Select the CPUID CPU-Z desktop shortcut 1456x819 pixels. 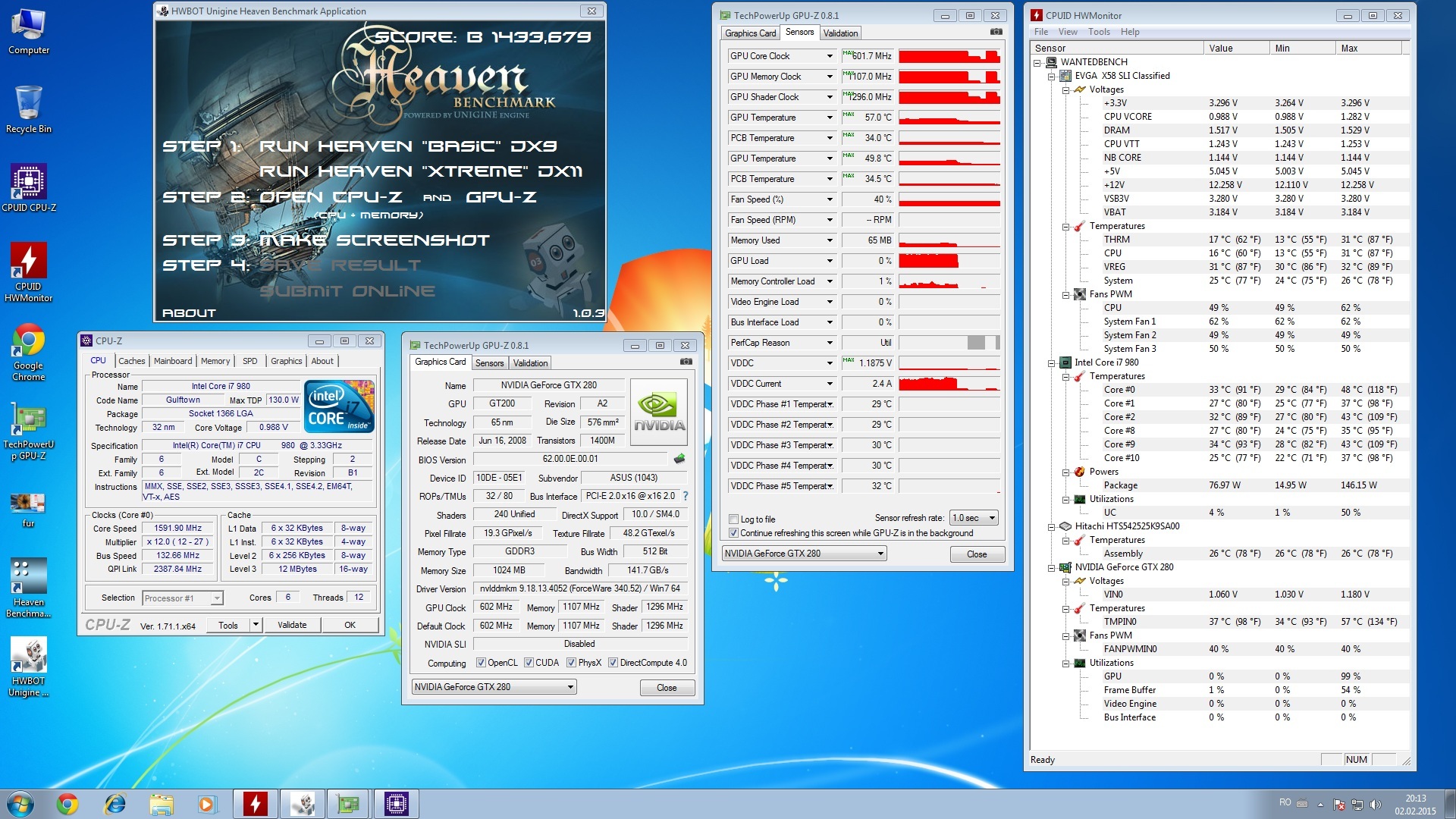click(x=29, y=188)
